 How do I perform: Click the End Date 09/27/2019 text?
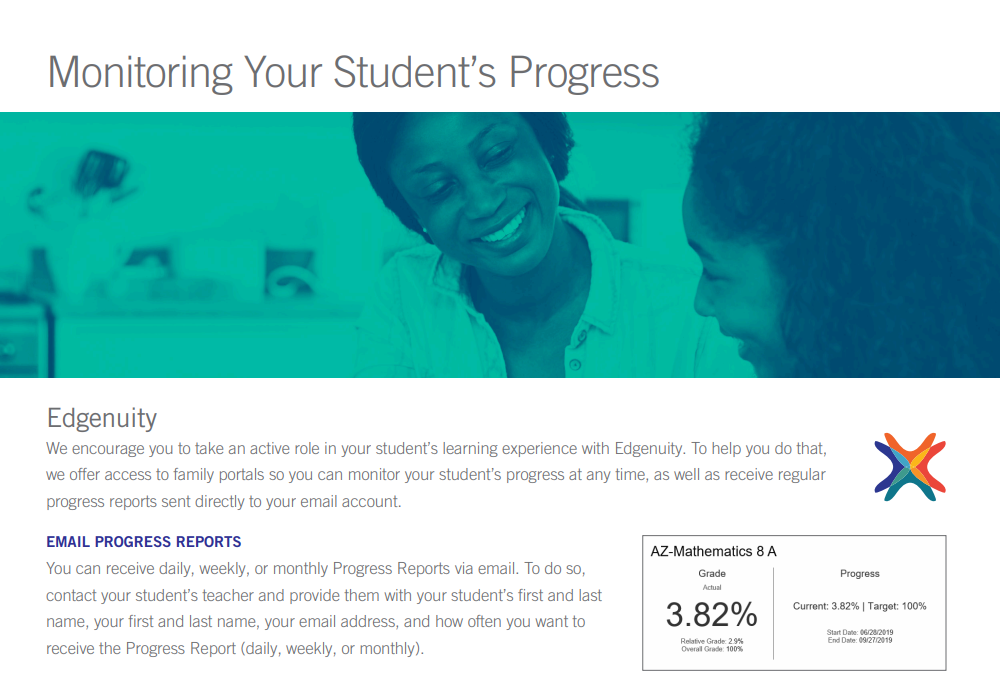(x=860, y=640)
